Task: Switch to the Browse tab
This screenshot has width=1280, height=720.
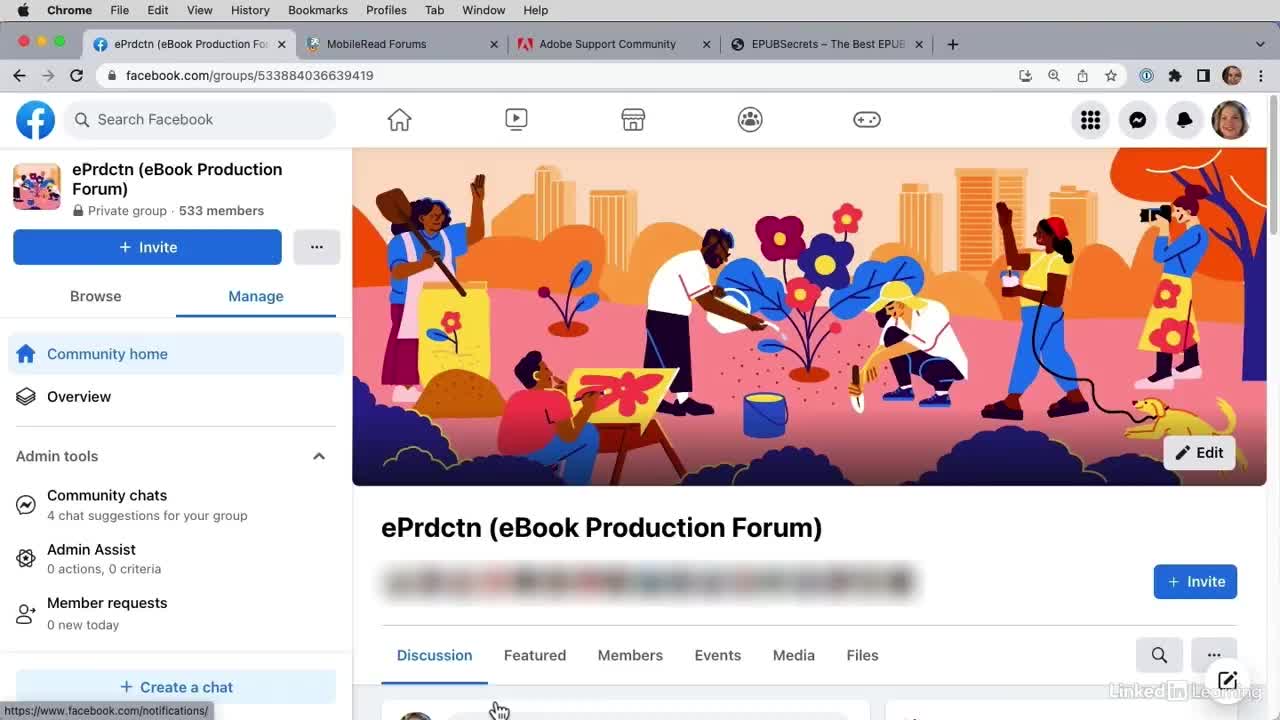Action: pos(95,297)
